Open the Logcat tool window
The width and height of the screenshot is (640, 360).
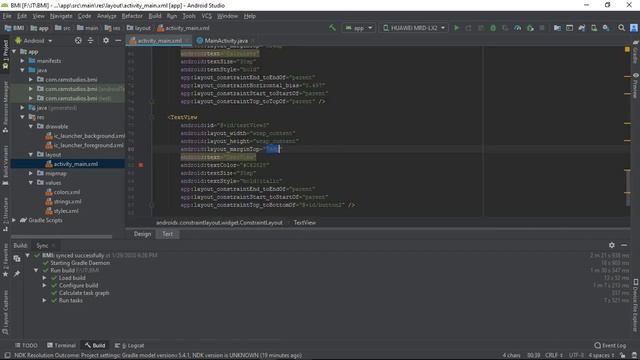tap(129, 345)
